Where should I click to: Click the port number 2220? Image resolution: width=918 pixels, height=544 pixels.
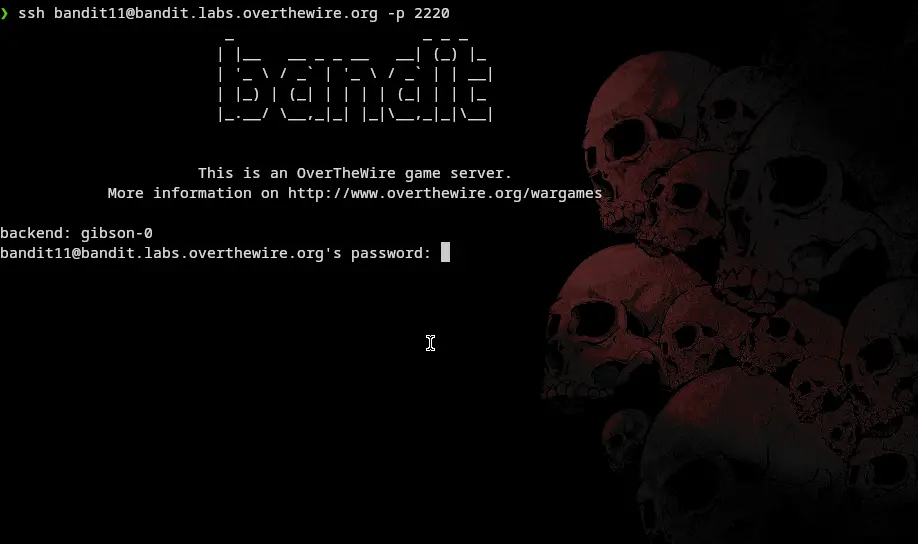(432, 13)
